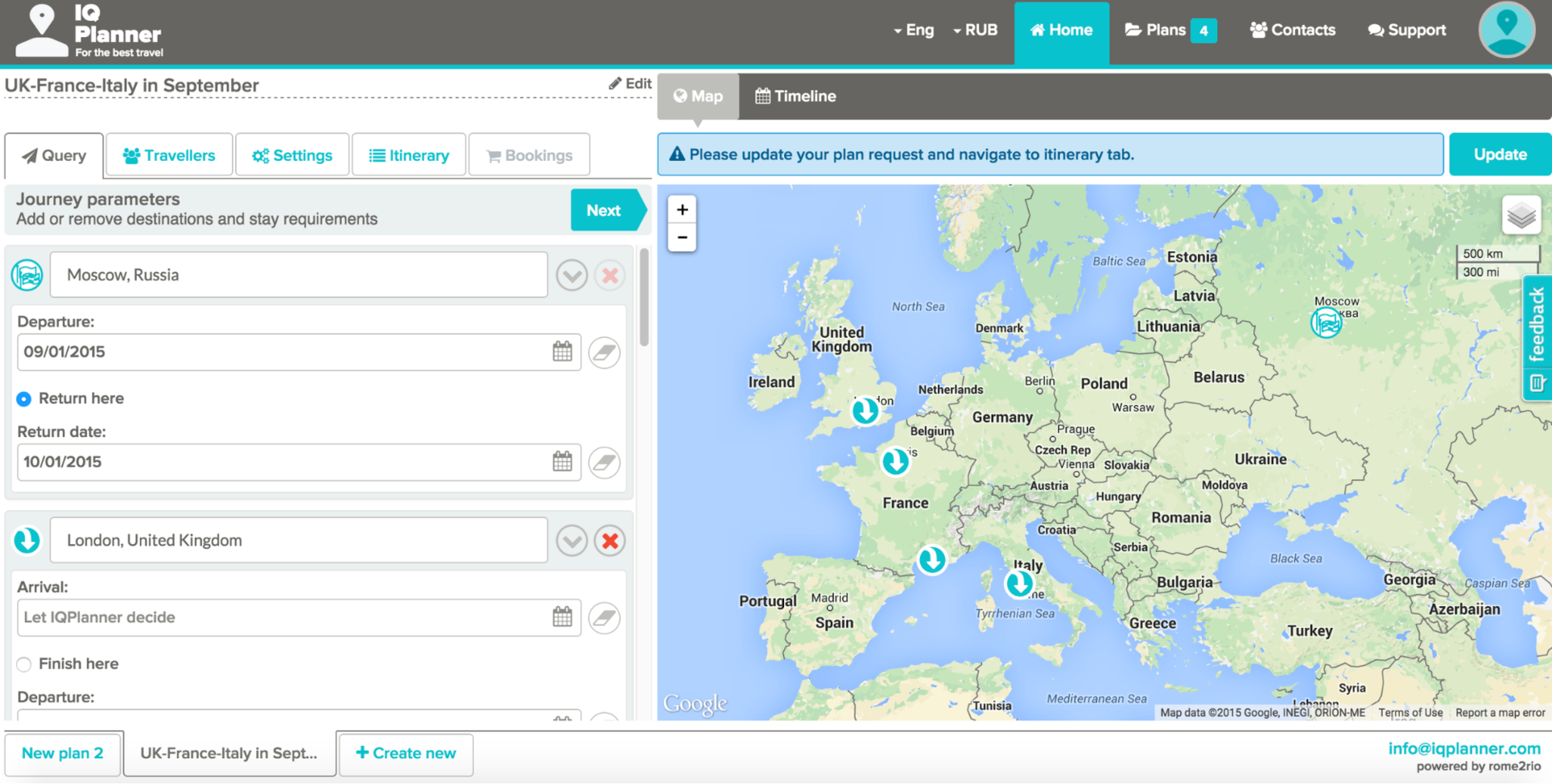Screen dimensions: 1552x784
Task: Open the Contacts page
Action: (x=1293, y=31)
